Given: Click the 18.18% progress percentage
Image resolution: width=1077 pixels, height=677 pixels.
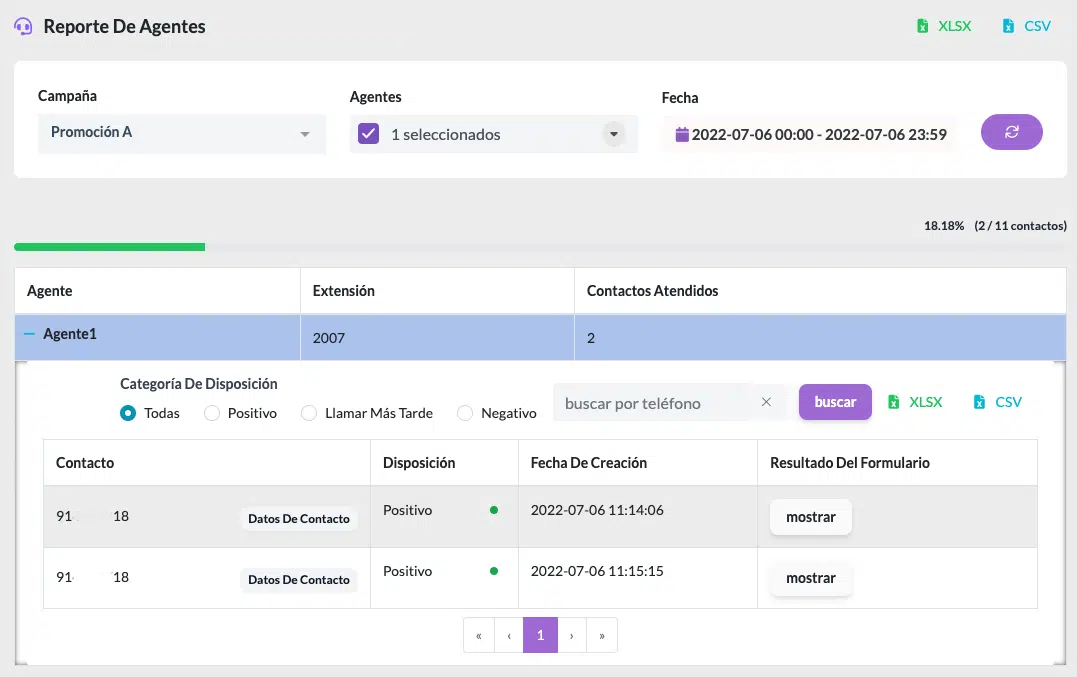Looking at the screenshot, I should pyautogui.click(x=944, y=226).
